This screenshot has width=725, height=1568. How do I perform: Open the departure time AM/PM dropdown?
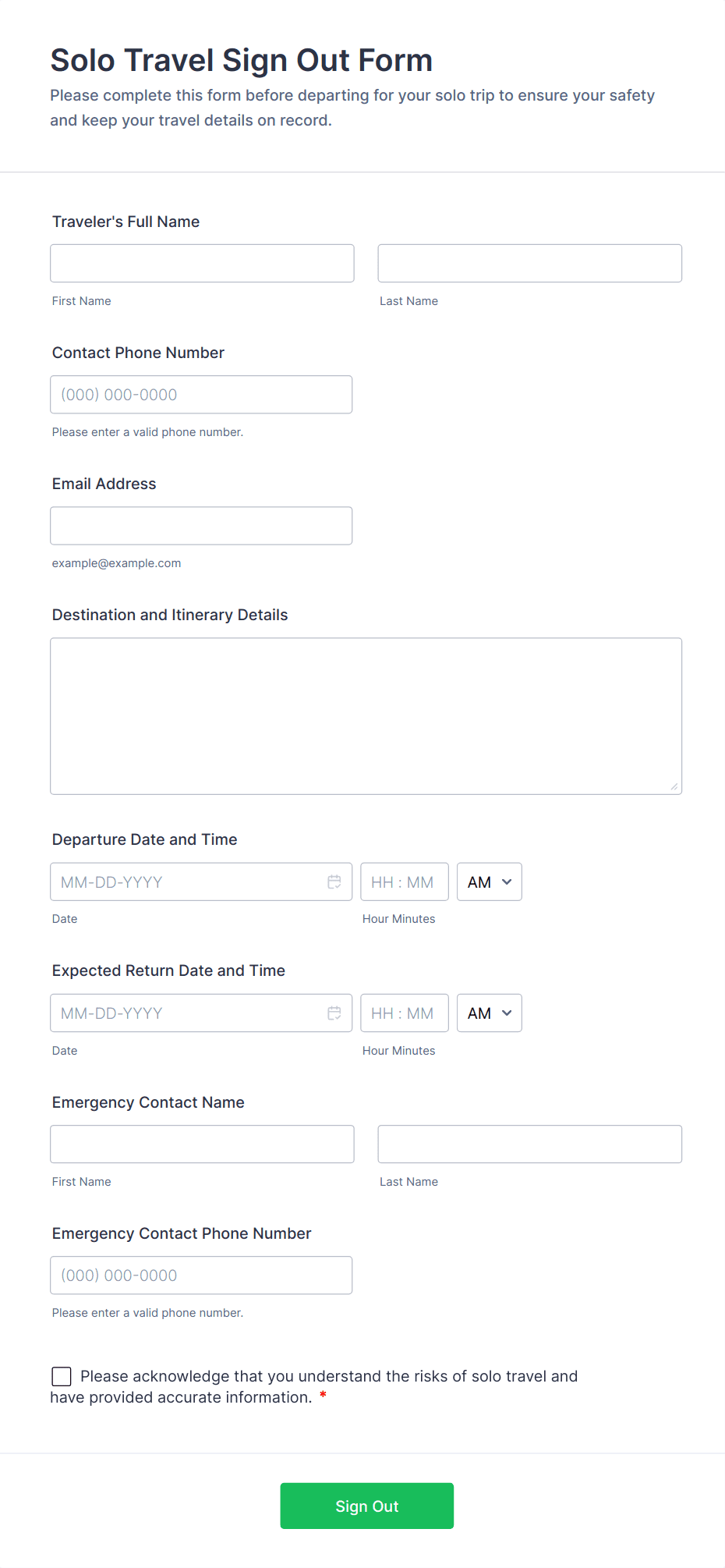tap(489, 882)
